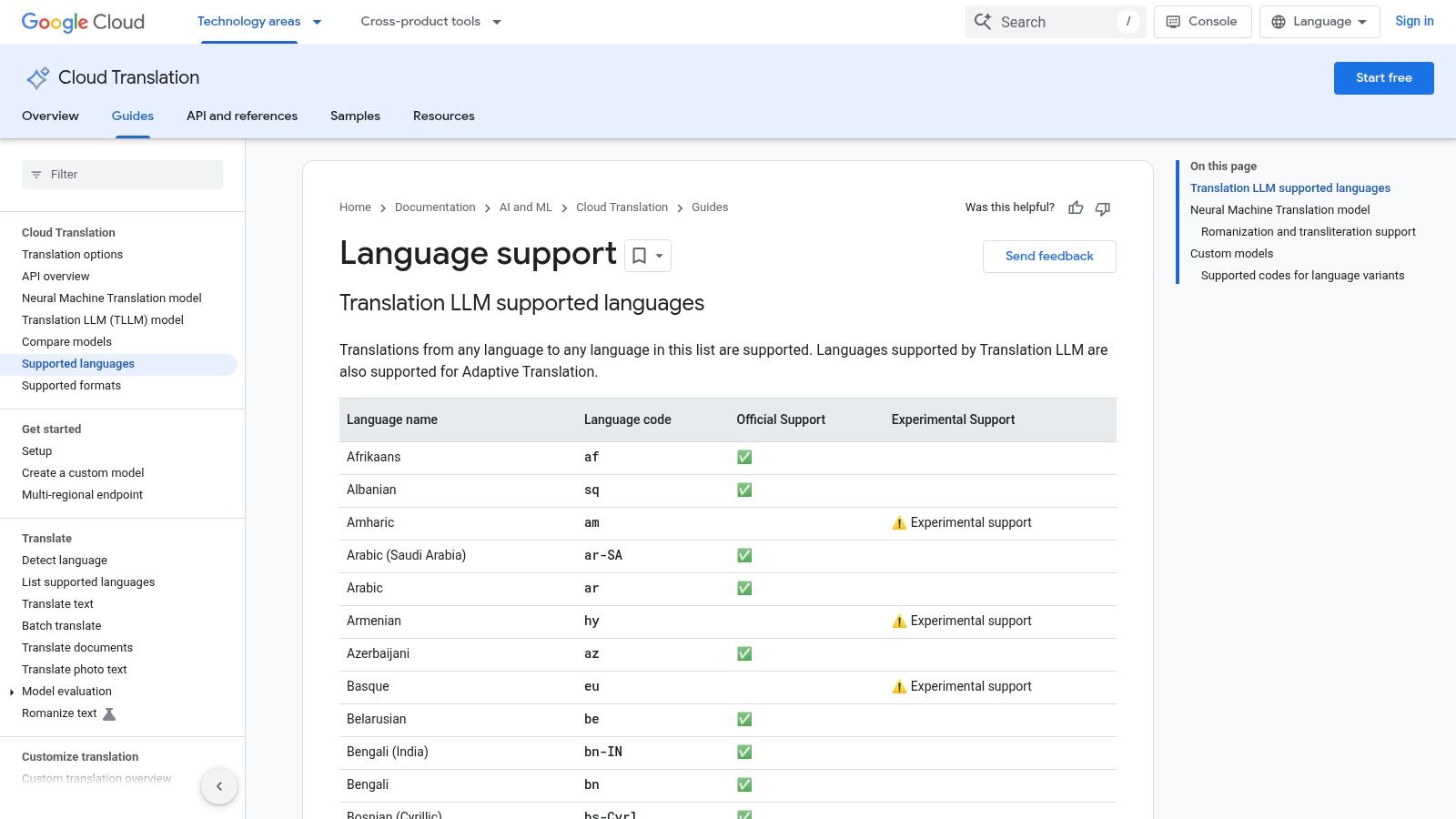The height and width of the screenshot is (819, 1456).
Task: Open the bookmark options dropdown arrow
Action: point(657,256)
